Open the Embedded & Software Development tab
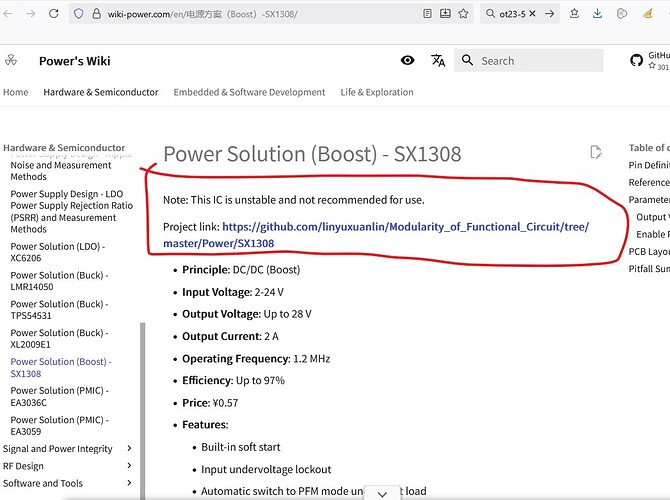The width and height of the screenshot is (670, 500). 249,92
